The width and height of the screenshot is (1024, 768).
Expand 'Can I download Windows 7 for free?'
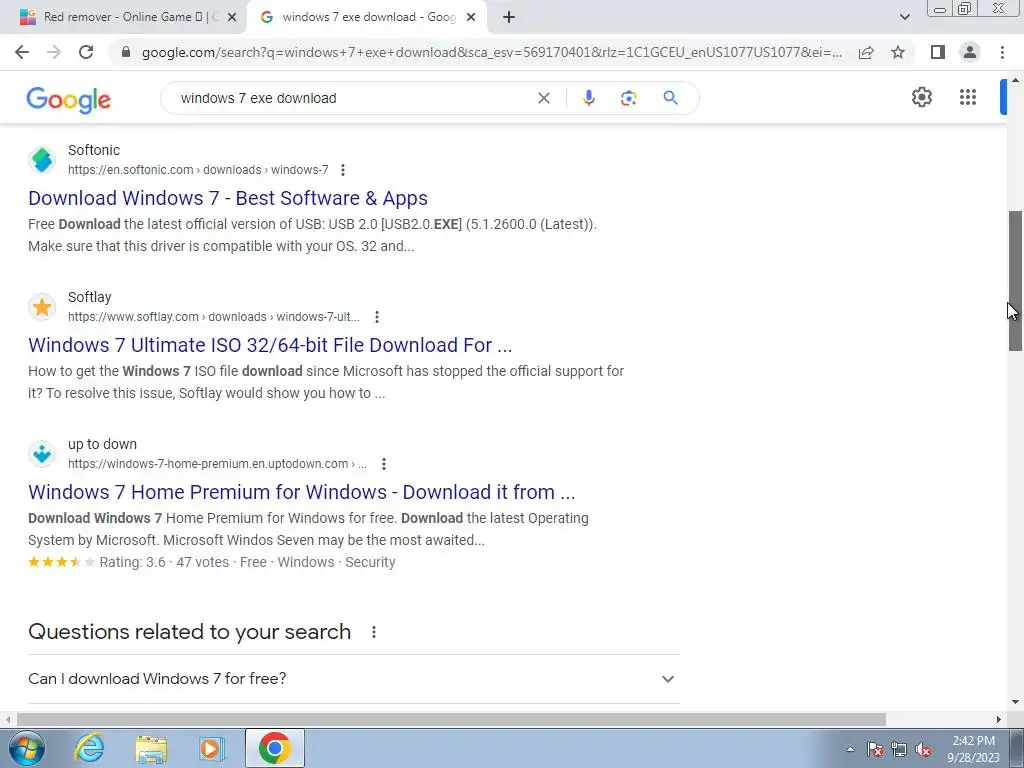coord(353,679)
